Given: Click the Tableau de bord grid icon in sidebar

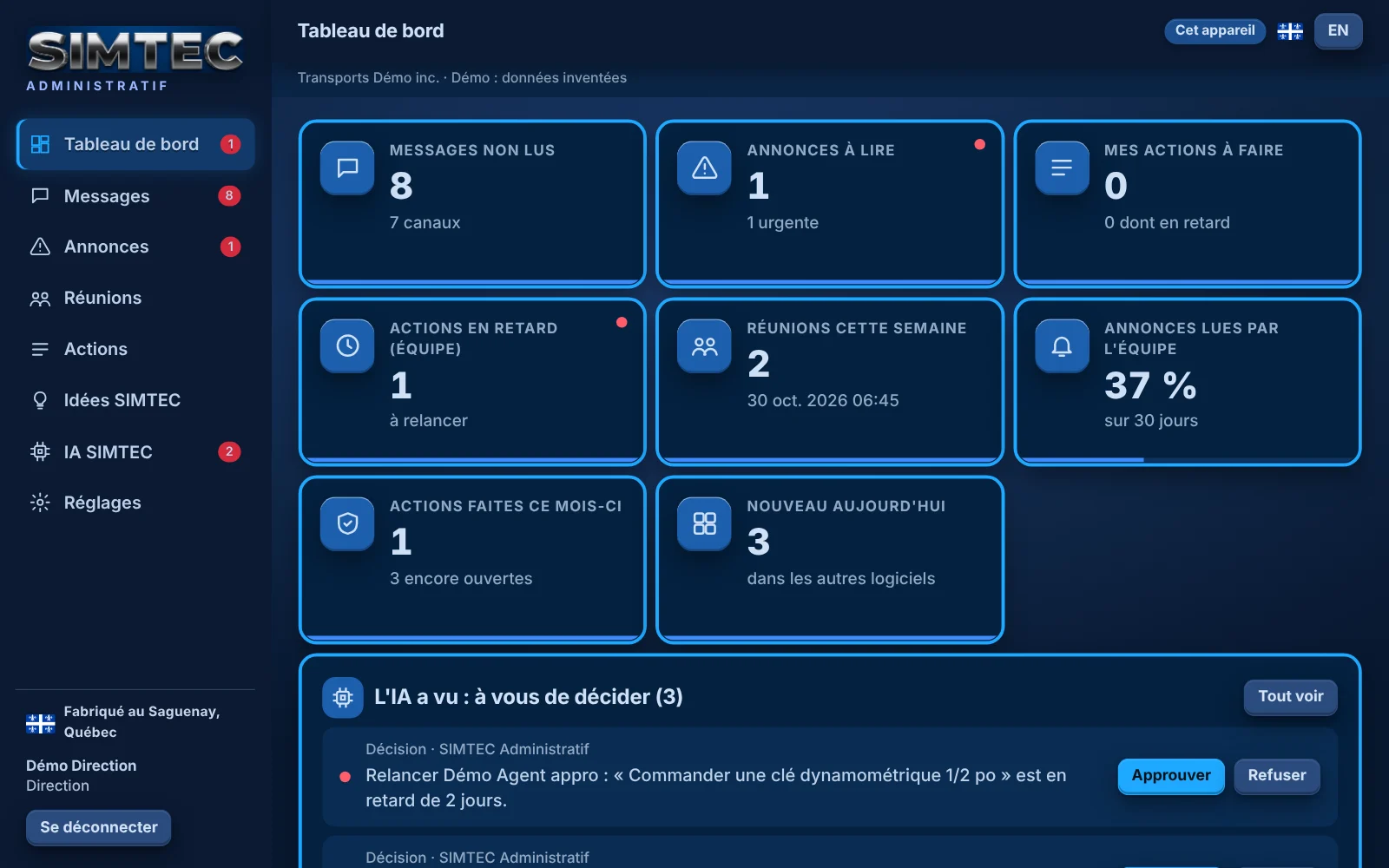Looking at the screenshot, I should click(40, 144).
